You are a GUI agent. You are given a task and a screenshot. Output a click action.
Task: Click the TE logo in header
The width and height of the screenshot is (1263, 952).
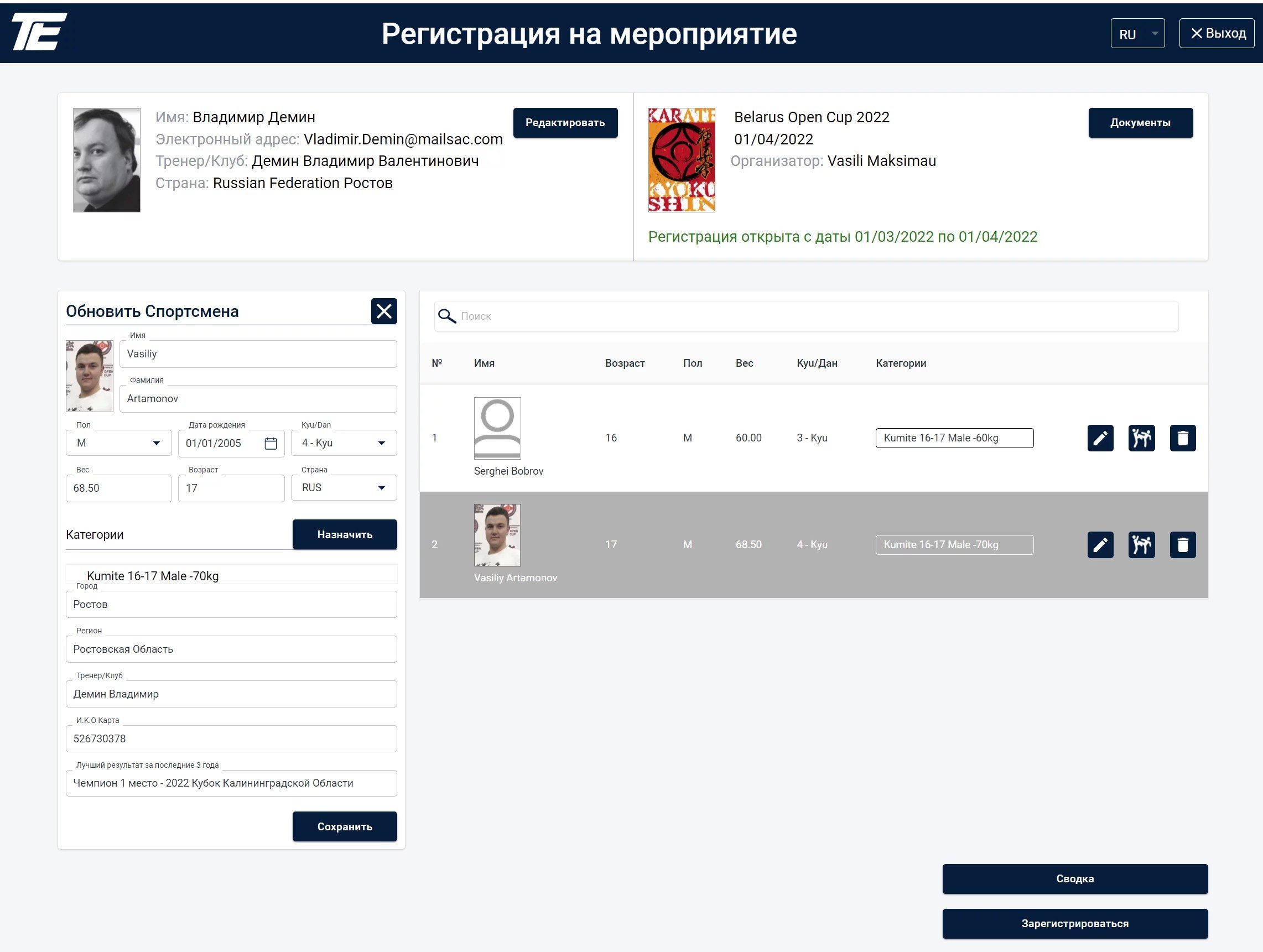39,32
